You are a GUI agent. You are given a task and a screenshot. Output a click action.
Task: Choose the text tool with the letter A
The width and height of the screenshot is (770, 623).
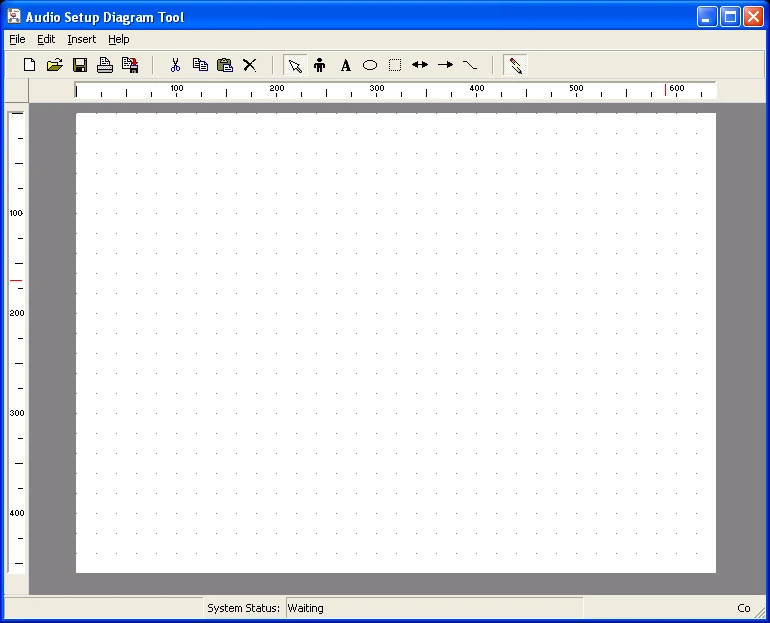click(x=345, y=65)
